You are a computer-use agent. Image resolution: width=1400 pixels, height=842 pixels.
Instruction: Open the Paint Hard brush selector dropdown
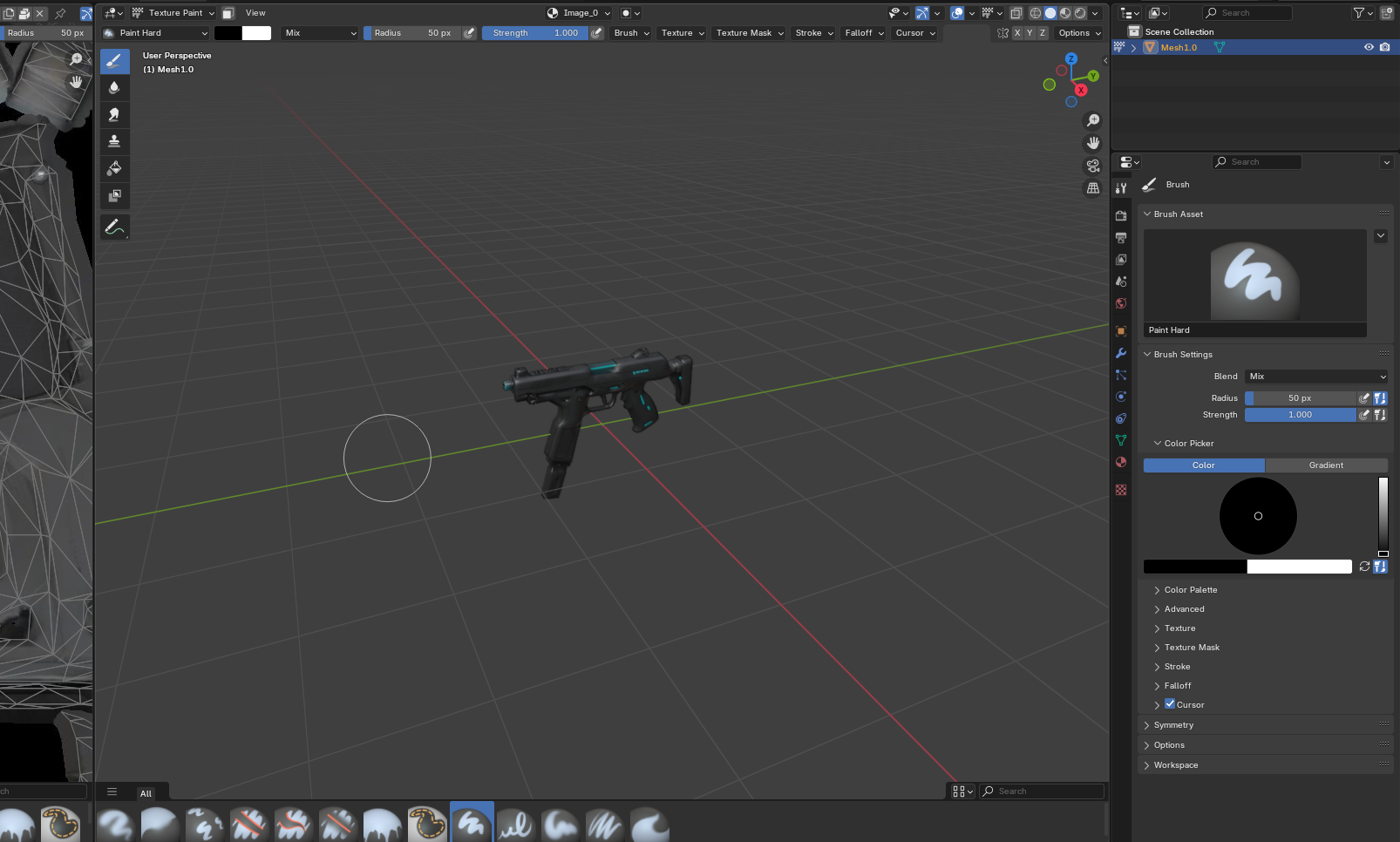click(156, 33)
